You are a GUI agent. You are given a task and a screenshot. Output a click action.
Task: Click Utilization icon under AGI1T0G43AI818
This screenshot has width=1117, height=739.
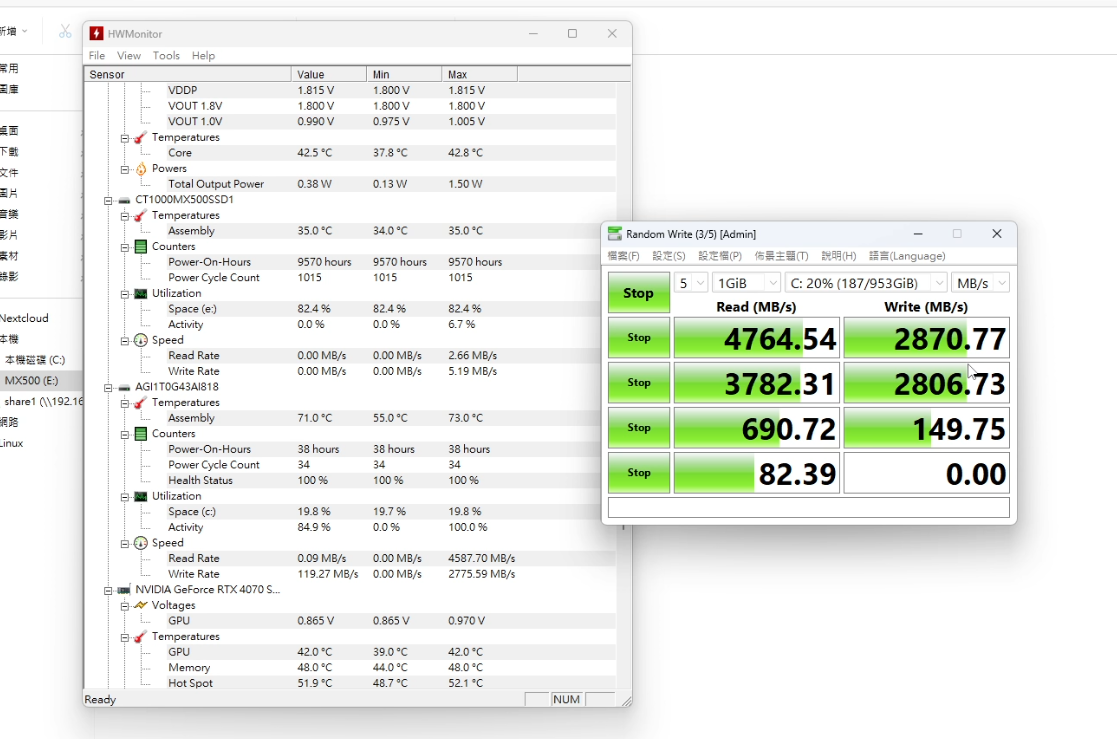tap(140, 497)
